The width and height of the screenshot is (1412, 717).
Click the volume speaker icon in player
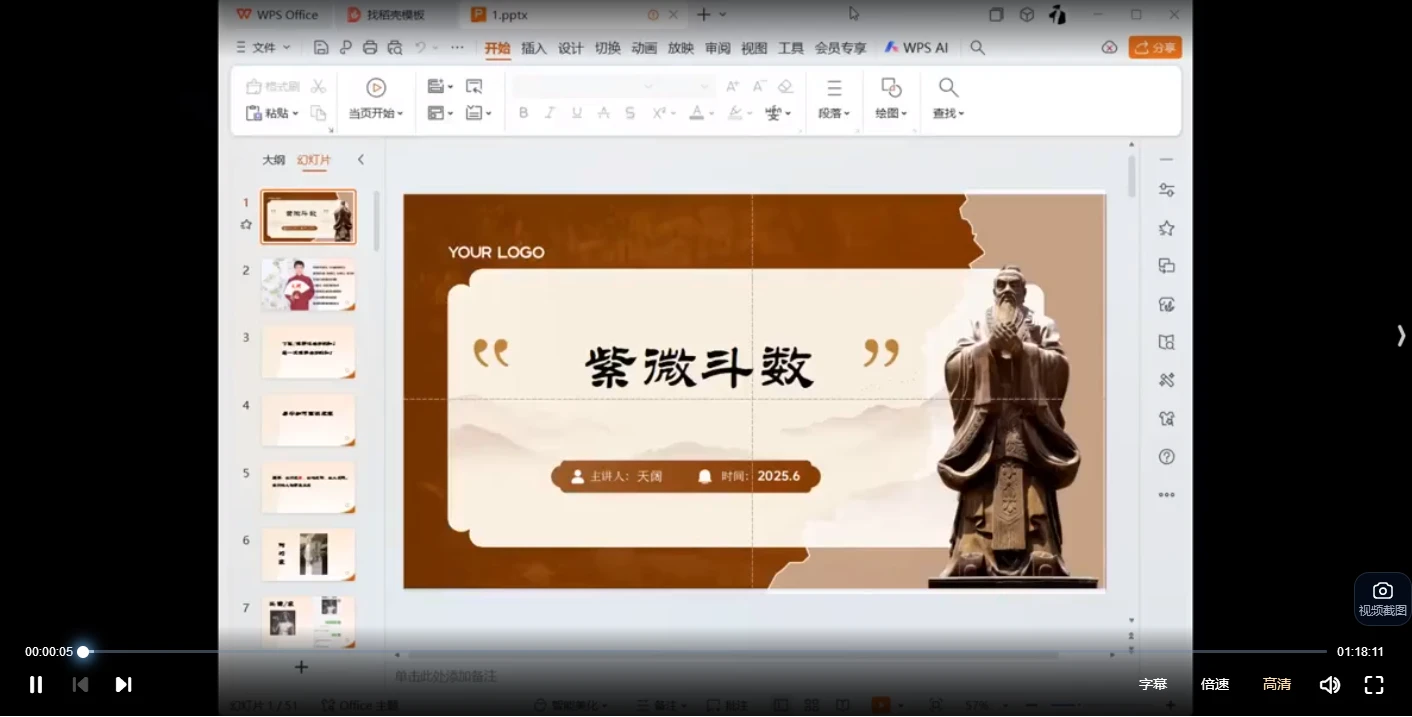pyautogui.click(x=1330, y=685)
